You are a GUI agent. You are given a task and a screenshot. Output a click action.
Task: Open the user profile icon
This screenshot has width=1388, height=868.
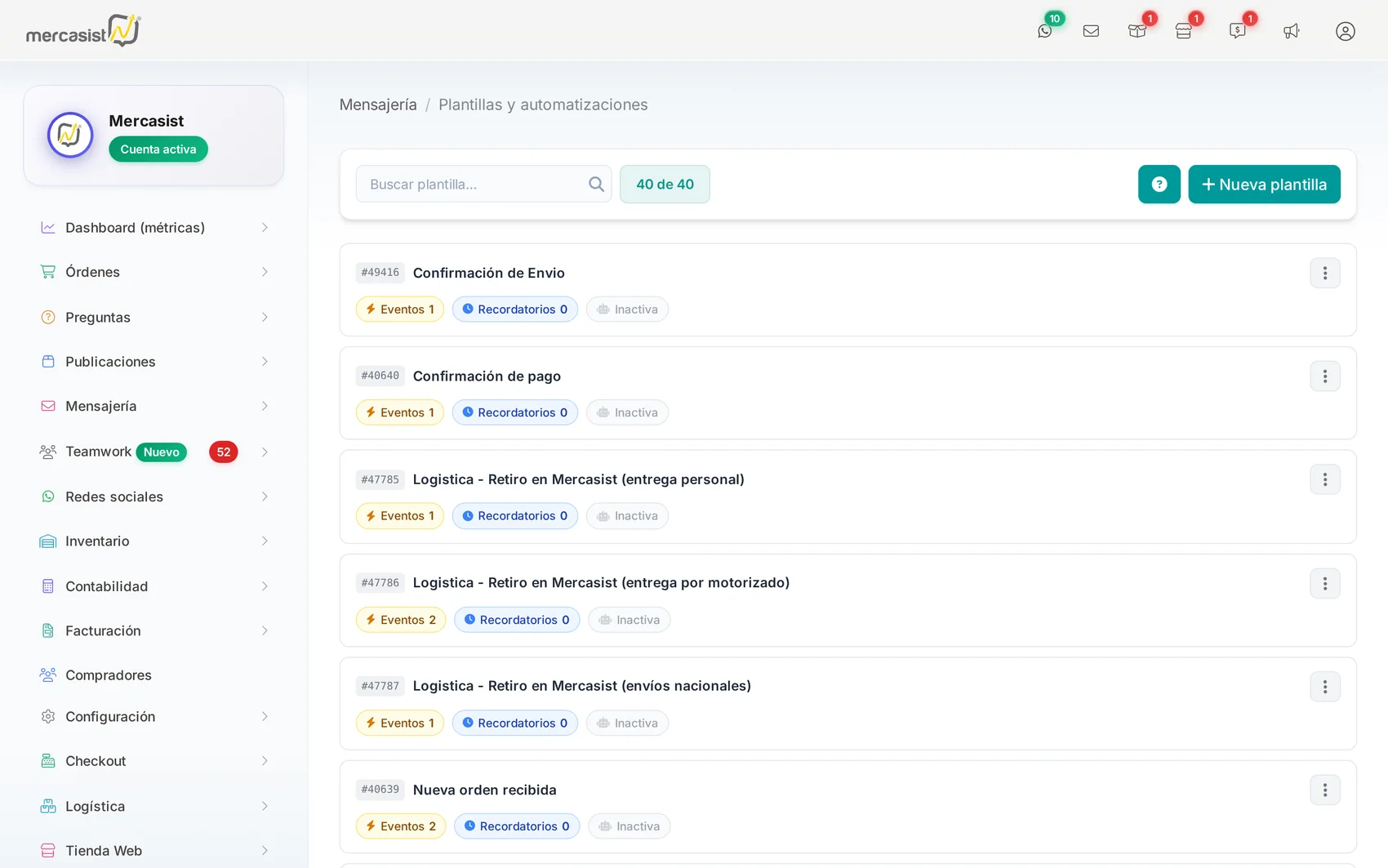coord(1345,31)
